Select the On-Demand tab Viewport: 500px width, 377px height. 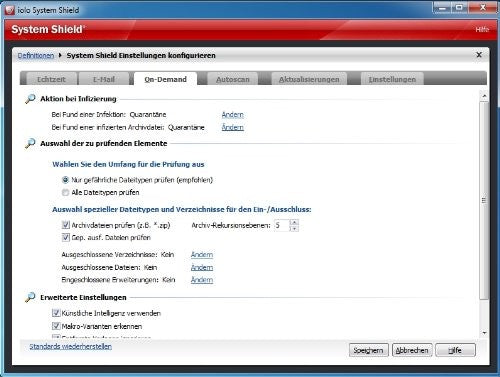(x=165, y=79)
